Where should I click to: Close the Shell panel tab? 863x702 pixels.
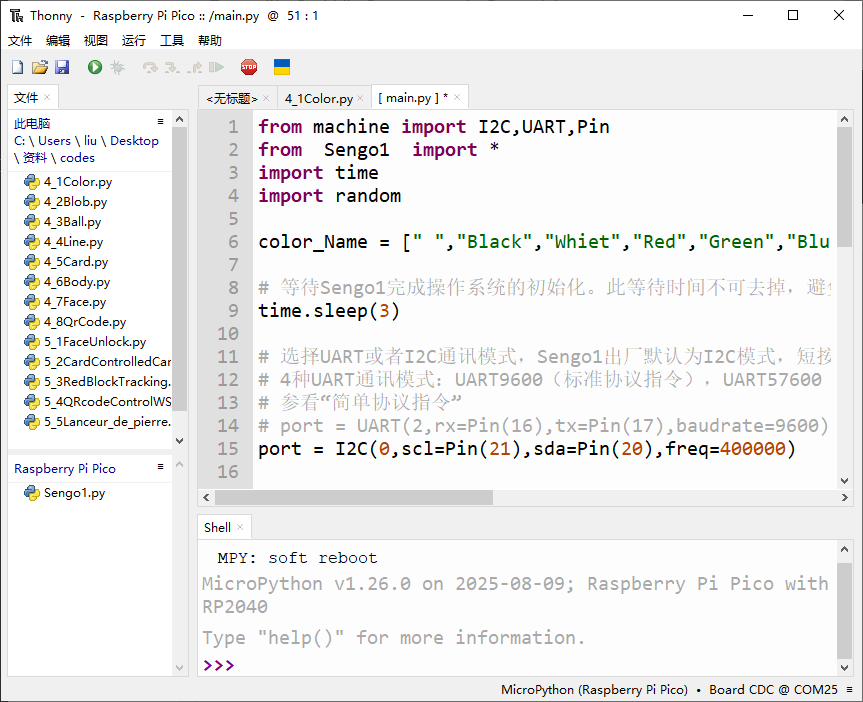pyautogui.click(x=240, y=527)
